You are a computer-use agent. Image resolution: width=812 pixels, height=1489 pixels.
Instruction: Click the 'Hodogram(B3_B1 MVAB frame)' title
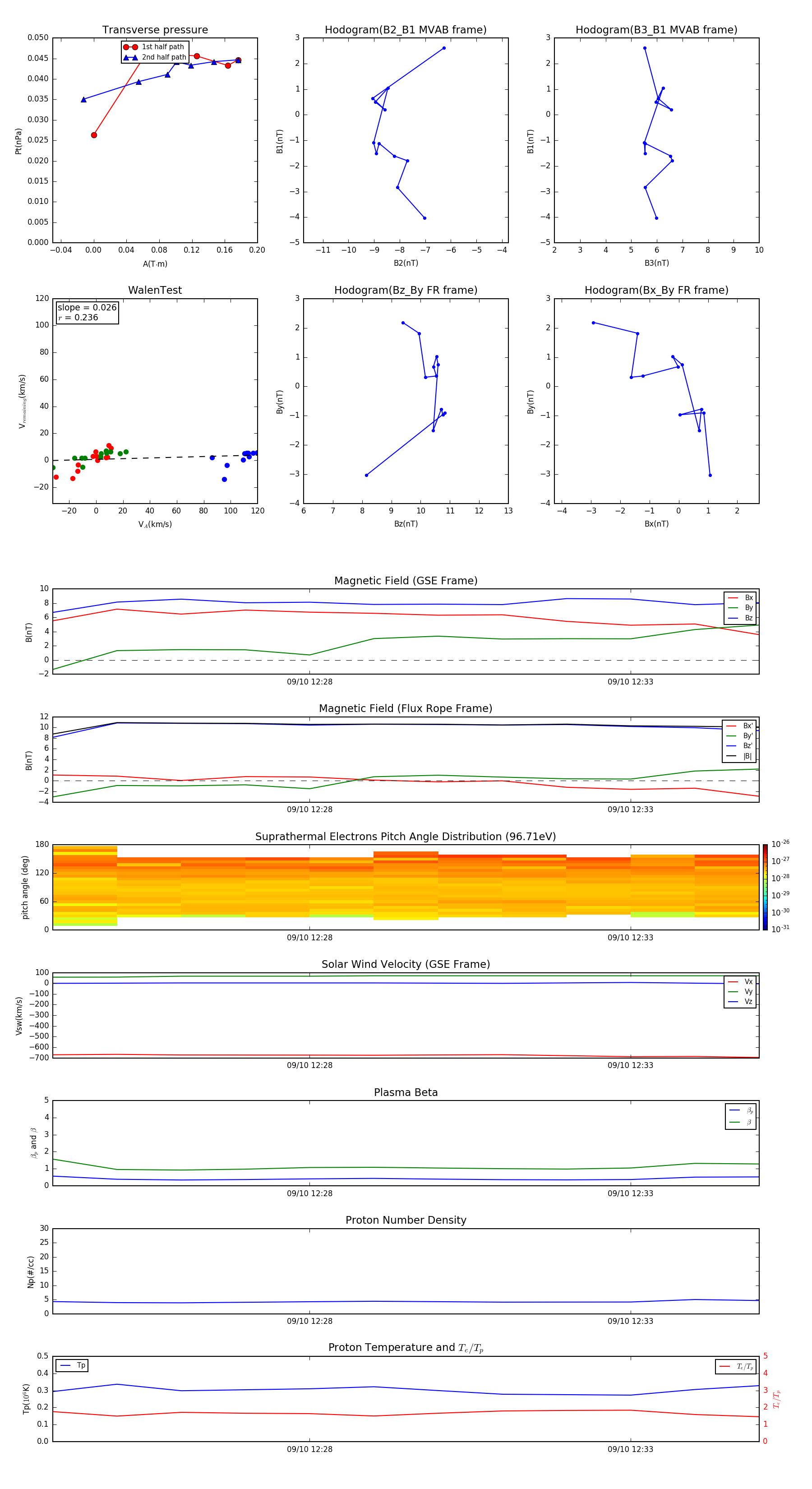[656, 30]
